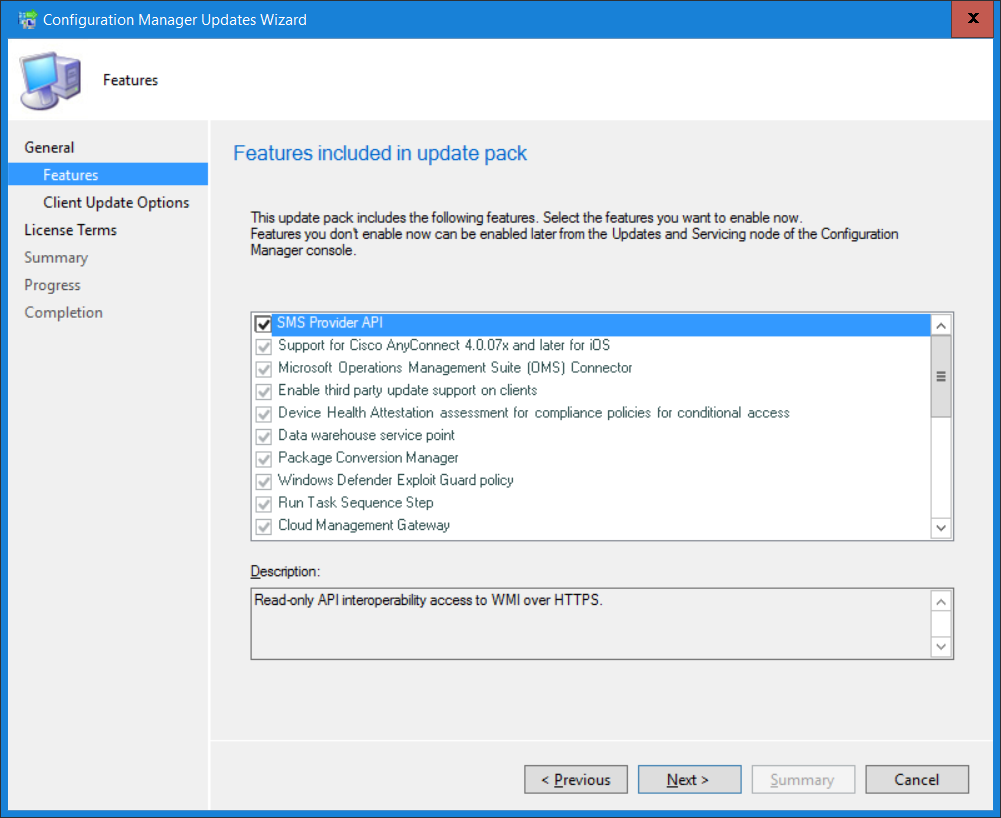
Task: Click the Previous button
Action: coord(576,780)
